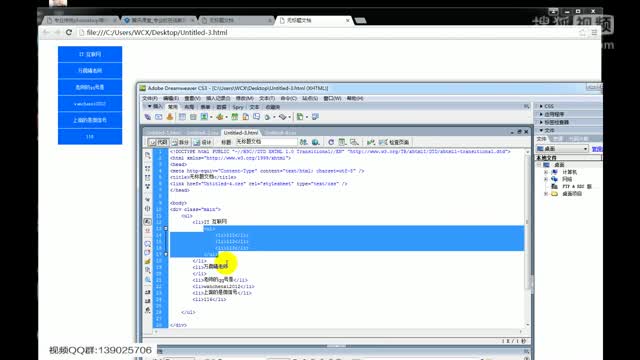Screen dimensions: 640x360
Task: Click the Apply Comment coding toolbar icon
Action: (148, 244)
